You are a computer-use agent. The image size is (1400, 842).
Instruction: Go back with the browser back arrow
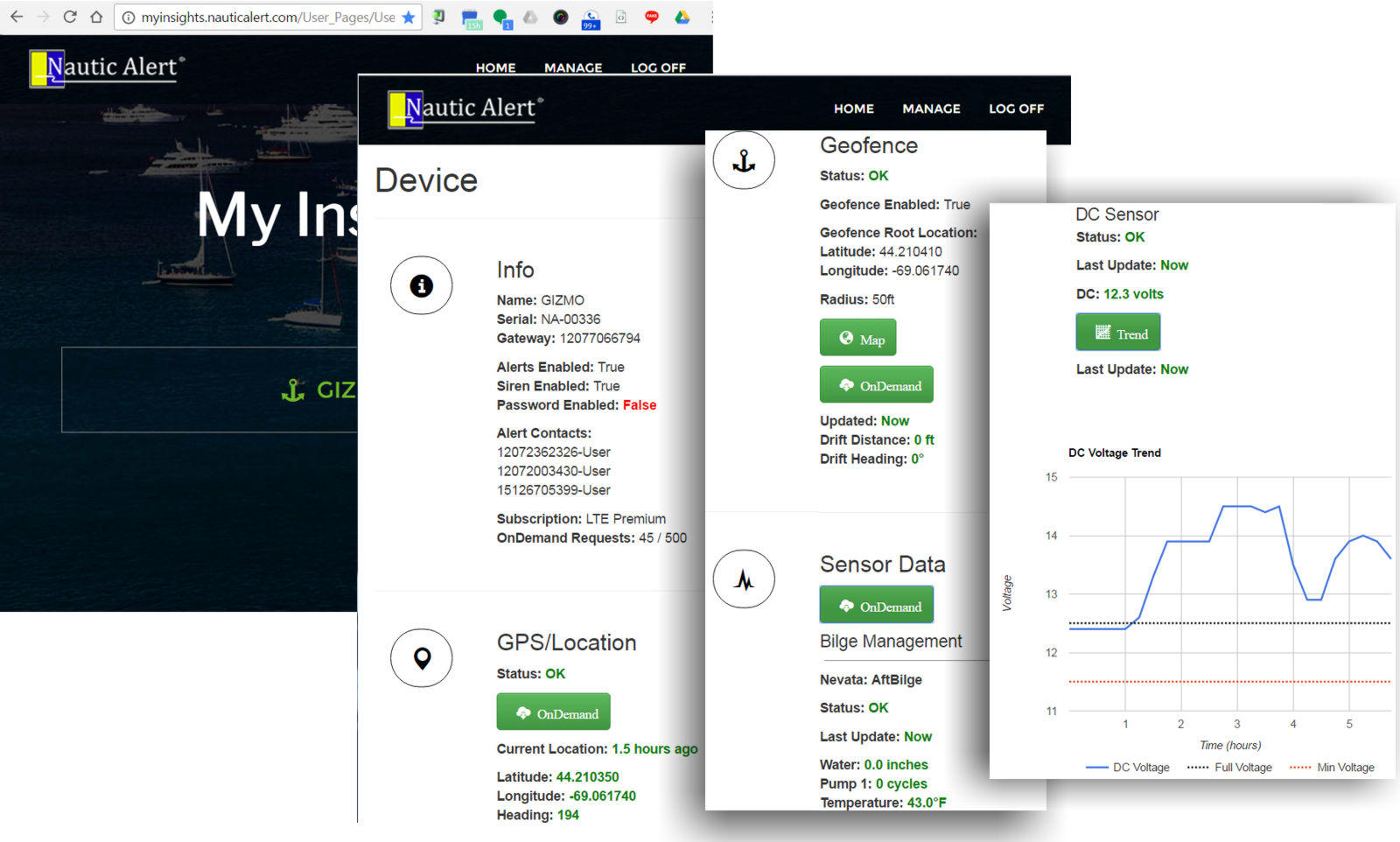click(x=17, y=17)
